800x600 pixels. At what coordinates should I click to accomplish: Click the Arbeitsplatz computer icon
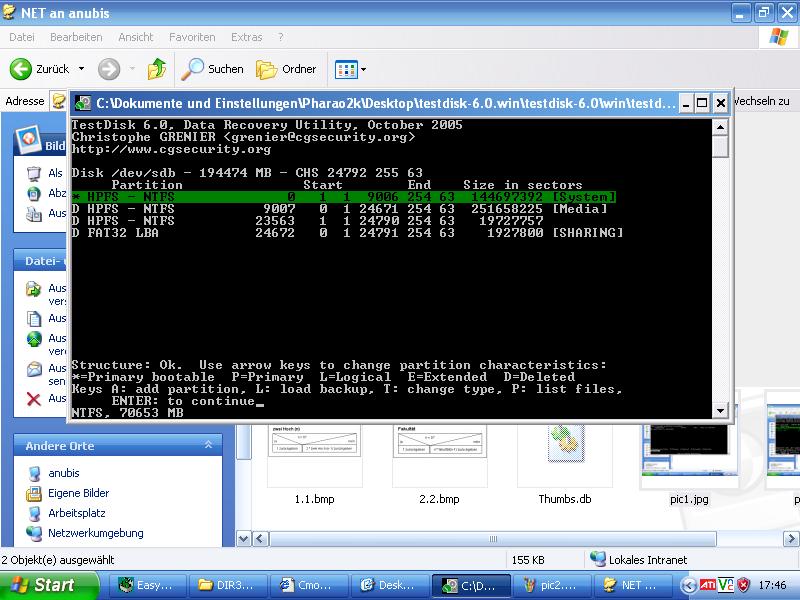click(x=34, y=513)
